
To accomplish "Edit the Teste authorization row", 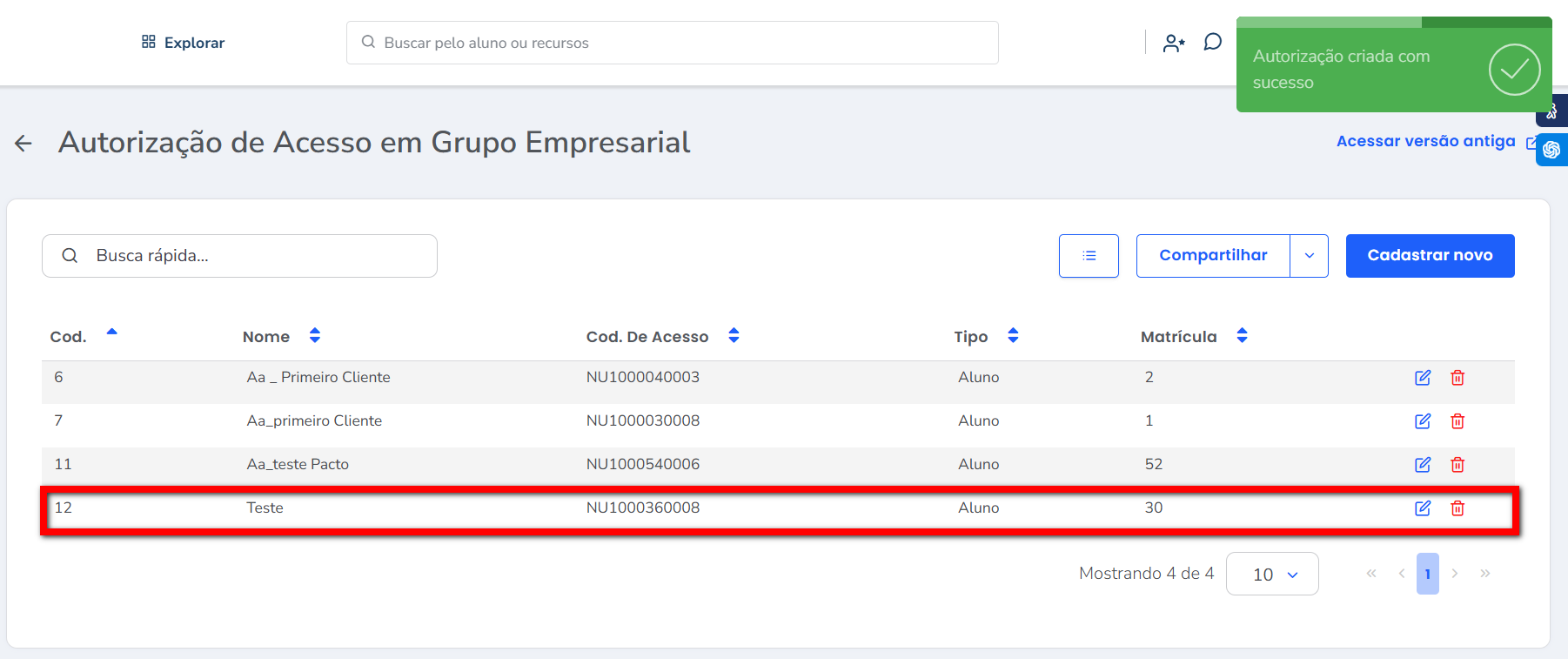I will coord(1423,508).
